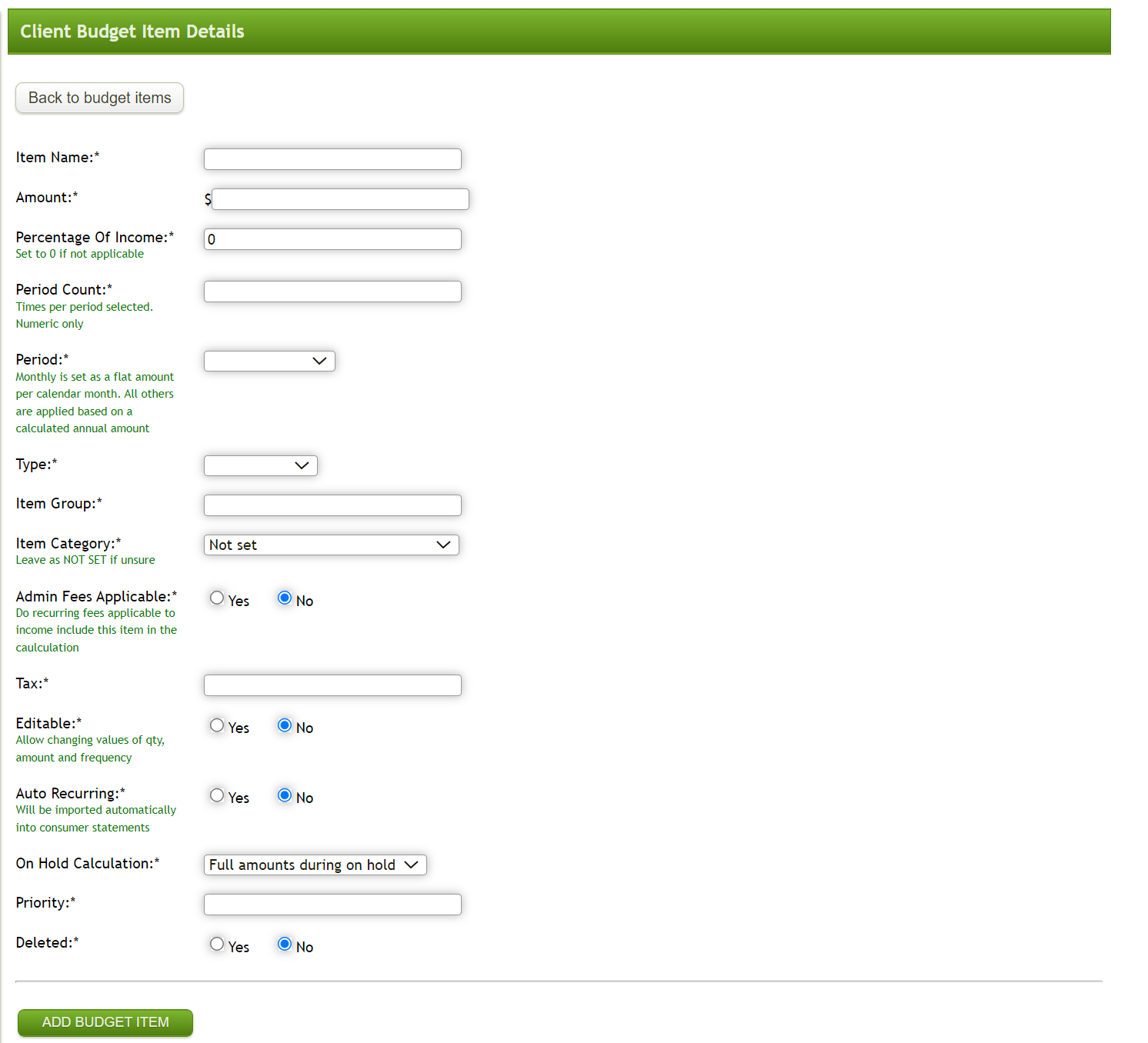Open the Type dropdown

tap(259, 465)
